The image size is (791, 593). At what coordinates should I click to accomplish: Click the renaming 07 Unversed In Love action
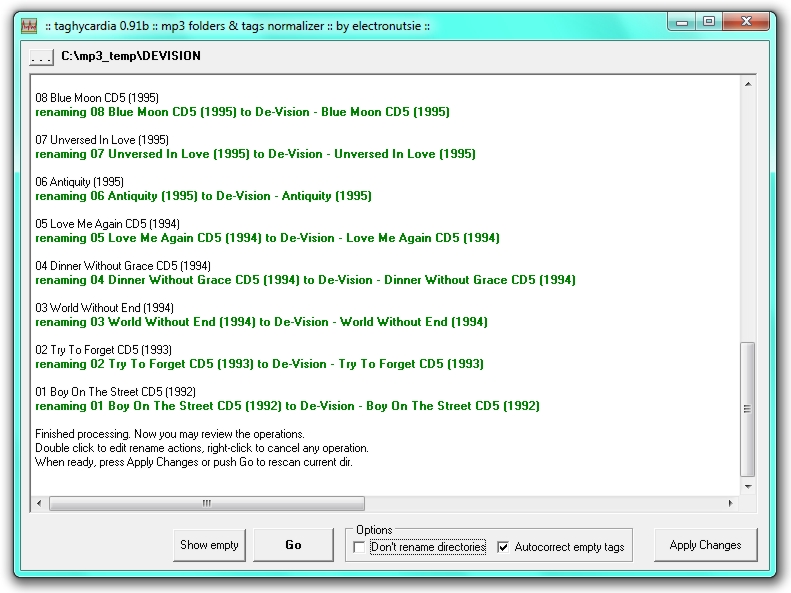pos(255,154)
